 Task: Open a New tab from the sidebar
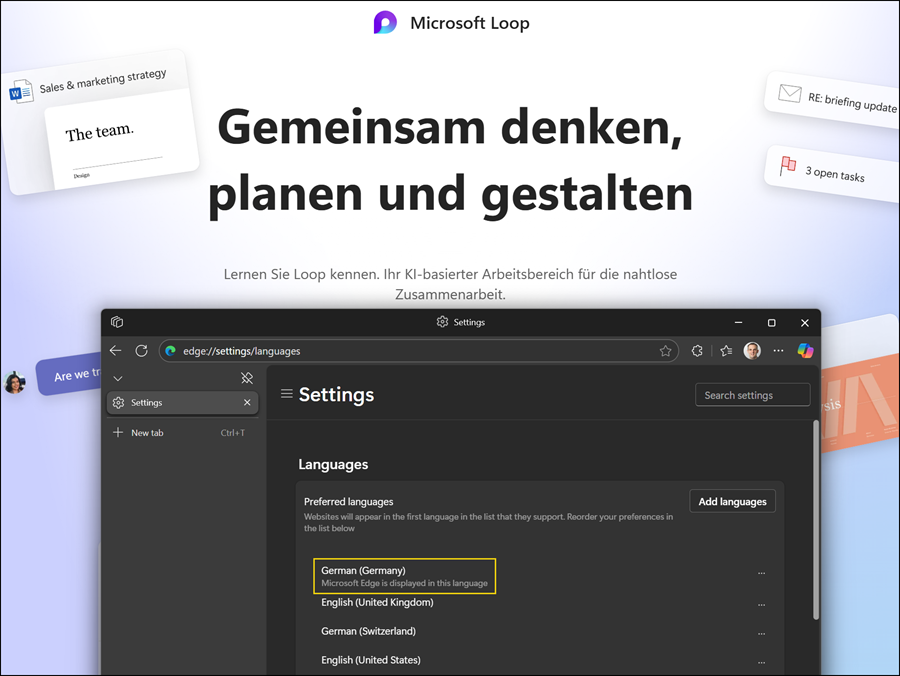[145, 432]
